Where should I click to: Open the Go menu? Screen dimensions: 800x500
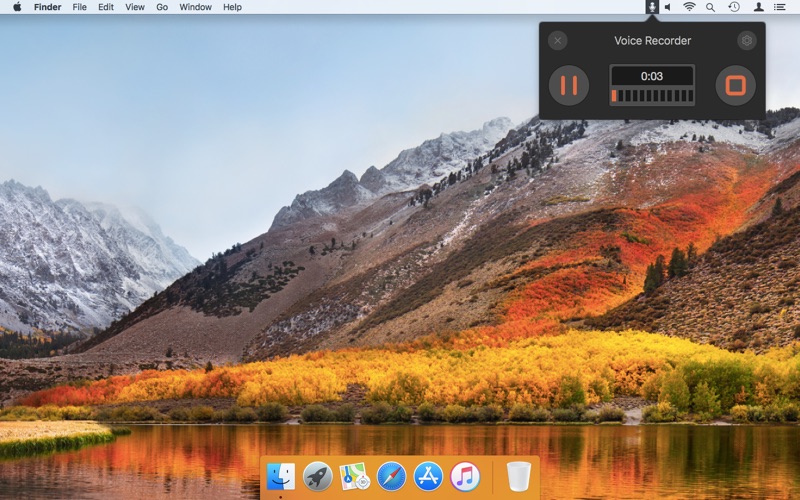pos(162,7)
